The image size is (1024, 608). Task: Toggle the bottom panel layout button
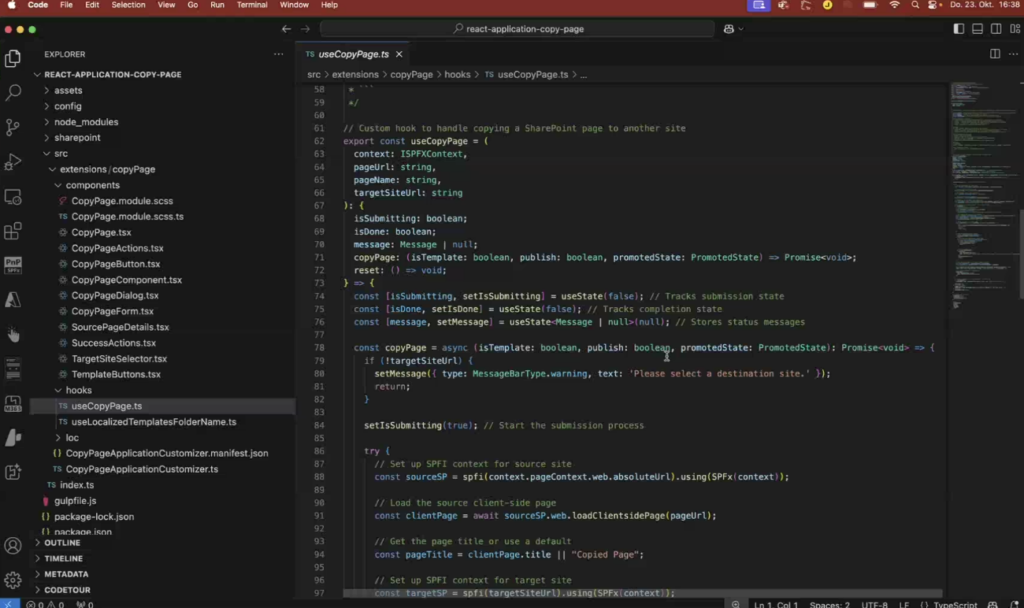[976, 29]
